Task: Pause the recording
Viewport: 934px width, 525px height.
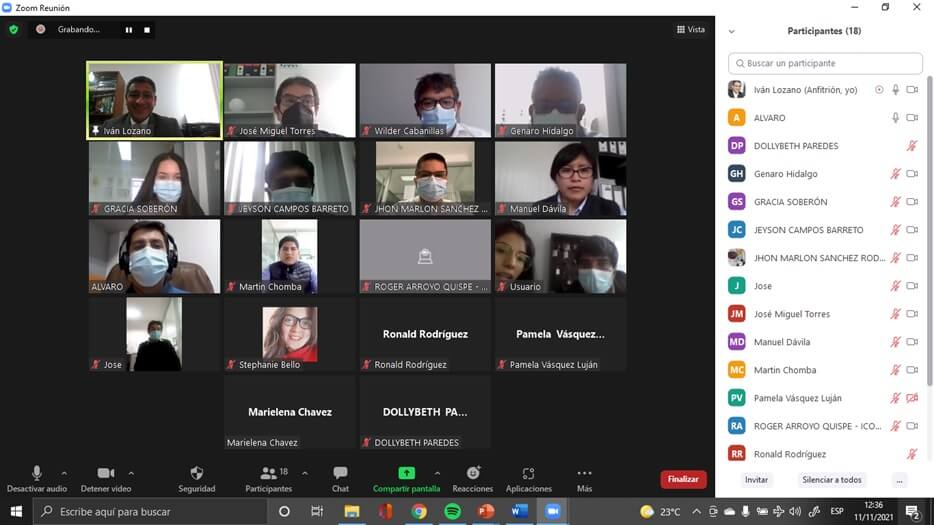Action: 128,30
